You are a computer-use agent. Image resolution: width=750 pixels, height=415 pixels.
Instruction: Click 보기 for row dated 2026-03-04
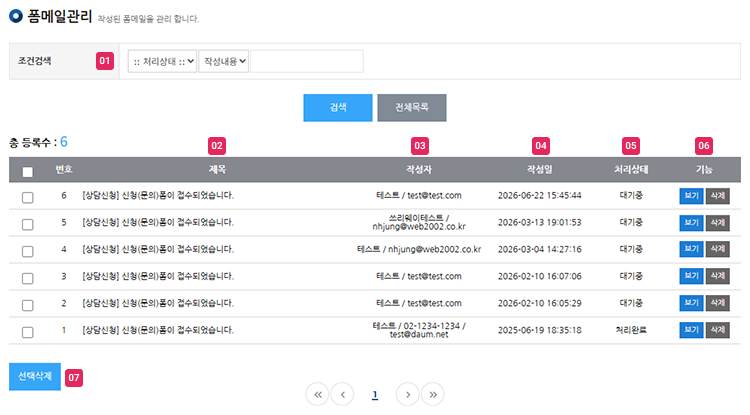point(691,249)
